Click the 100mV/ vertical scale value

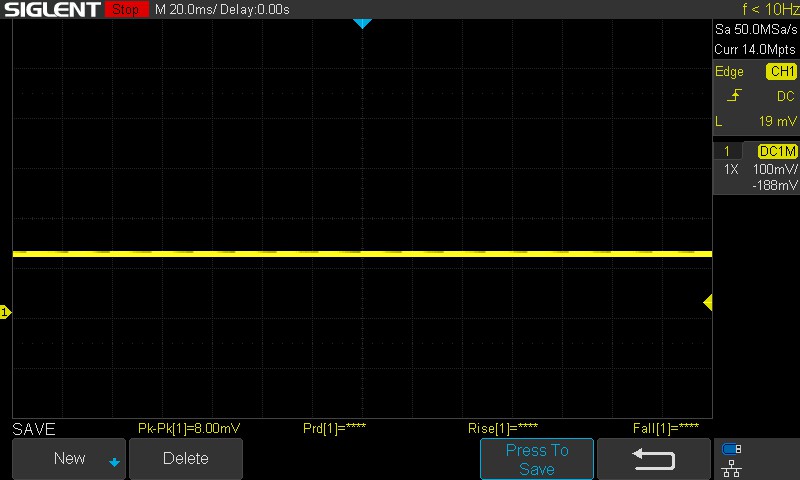(775, 169)
